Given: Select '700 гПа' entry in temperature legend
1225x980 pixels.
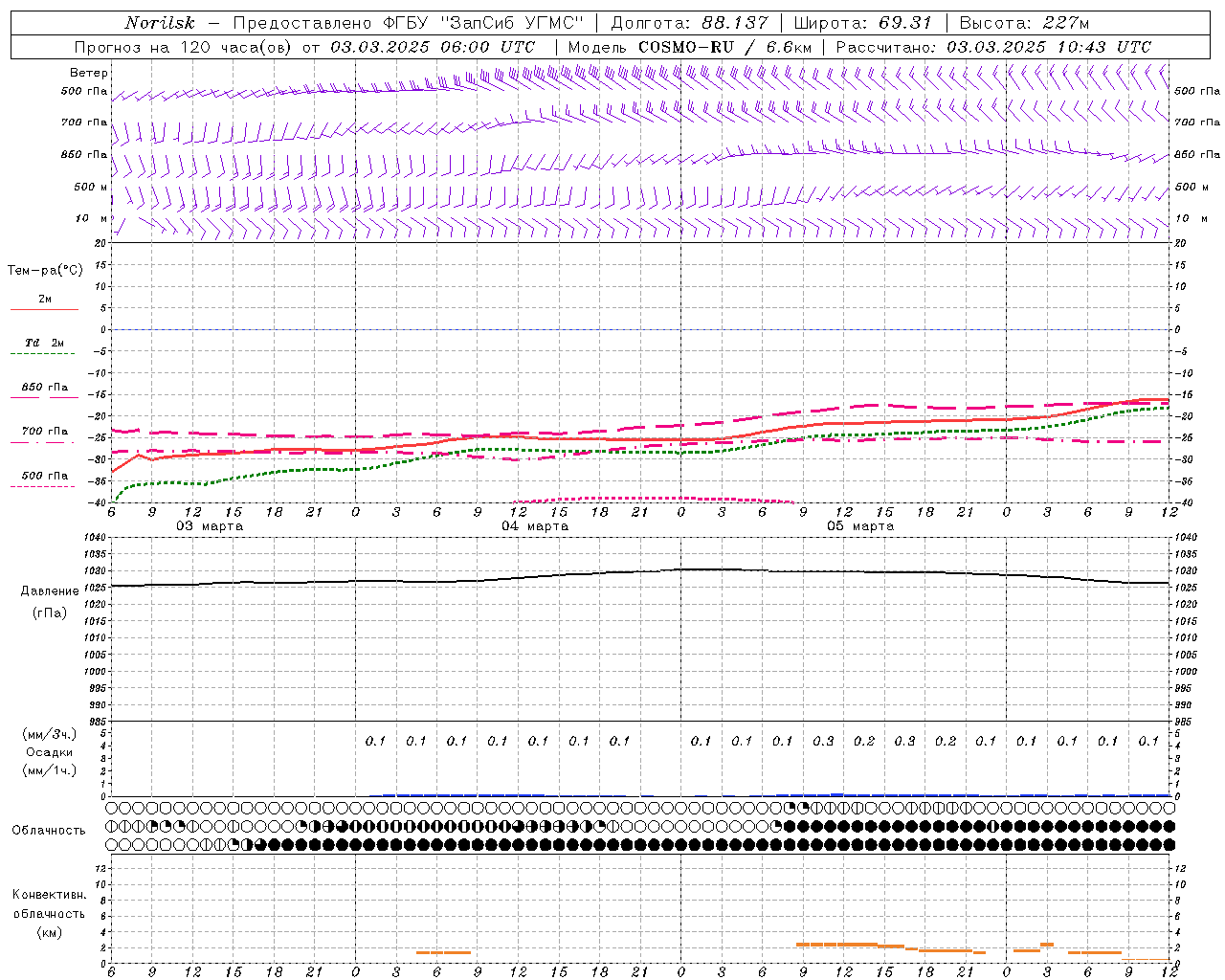Looking at the screenshot, I should tap(45, 432).
